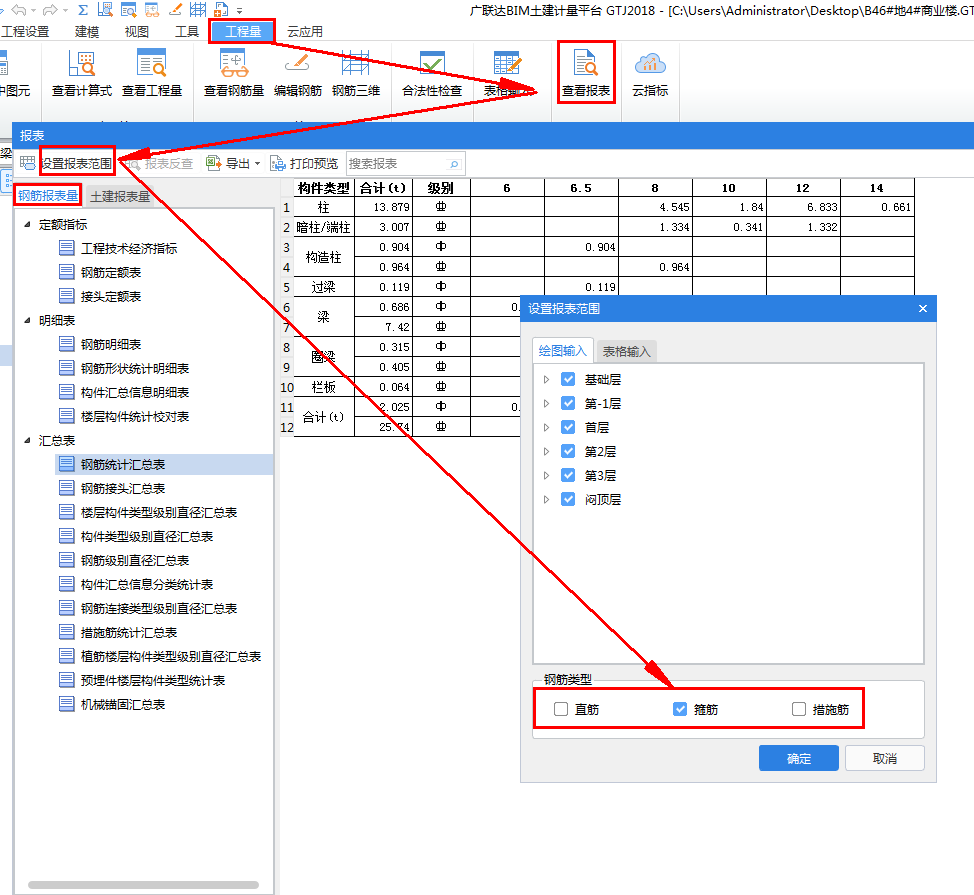This screenshot has height=895, width=974.
Task: Click 钢筋三维 ribbon button
Action: click(x=356, y=73)
